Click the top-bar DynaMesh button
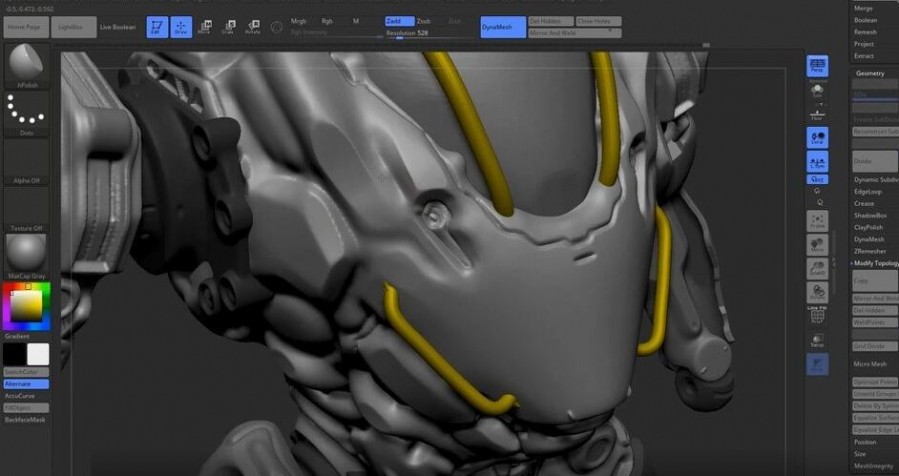This screenshot has width=899, height=476. [503, 27]
